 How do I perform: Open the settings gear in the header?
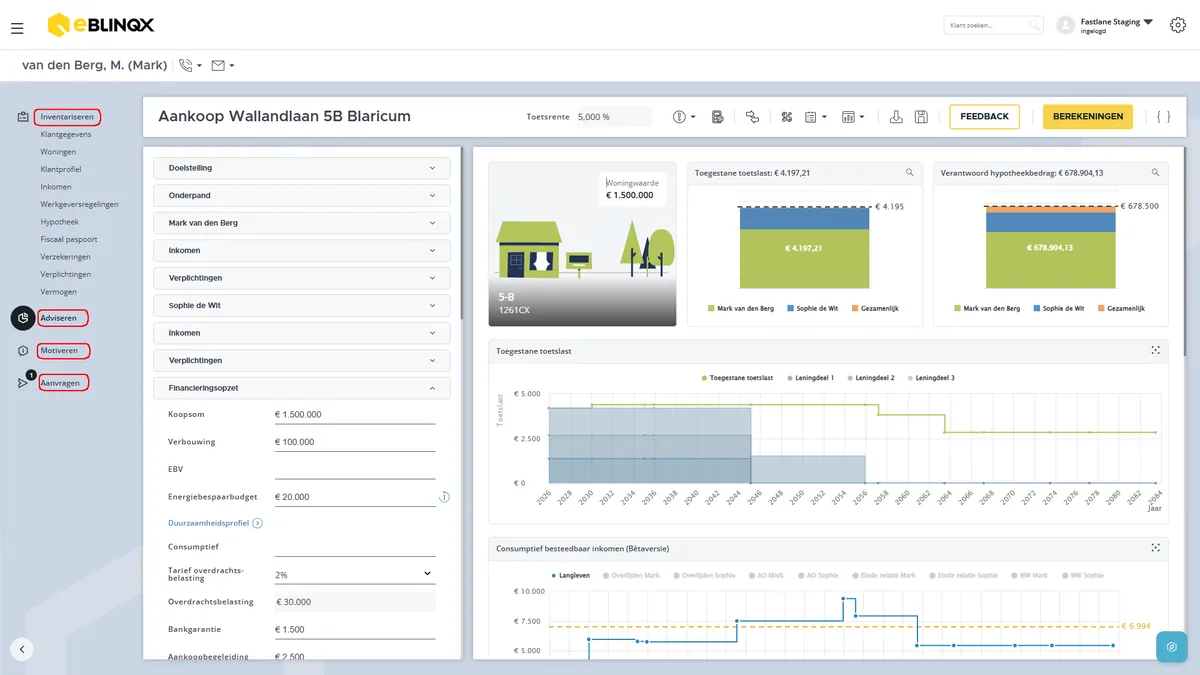click(x=1177, y=25)
